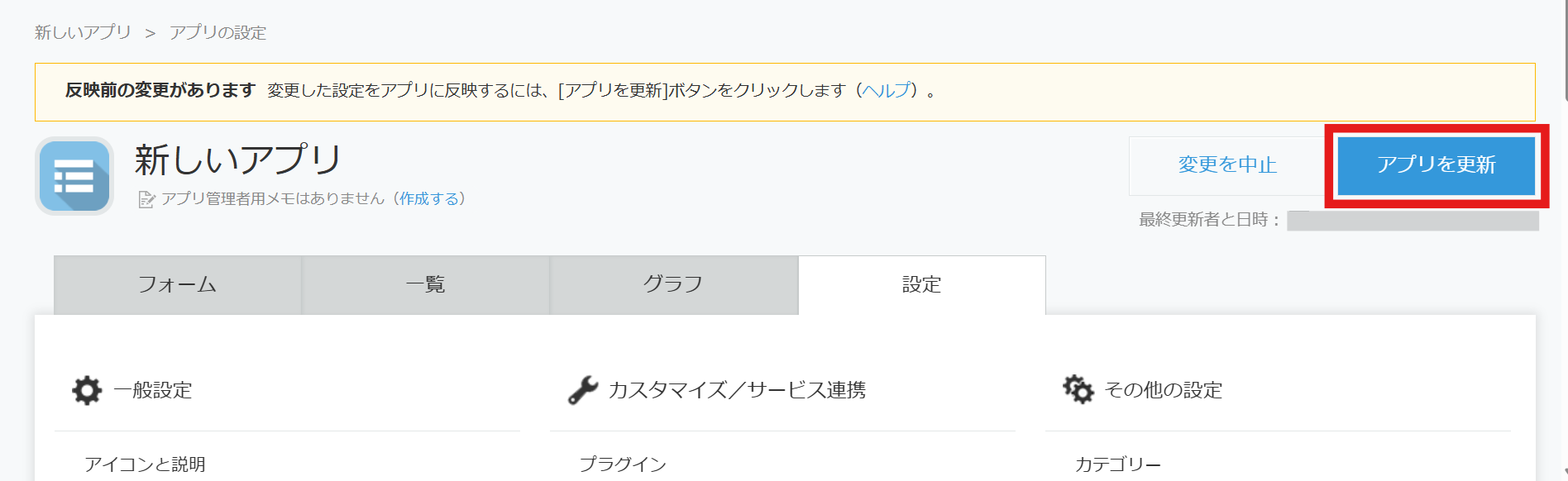Image resolution: width=1568 pixels, height=481 pixels.
Task: Open the プラグイン setting
Action: pos(623,464)
